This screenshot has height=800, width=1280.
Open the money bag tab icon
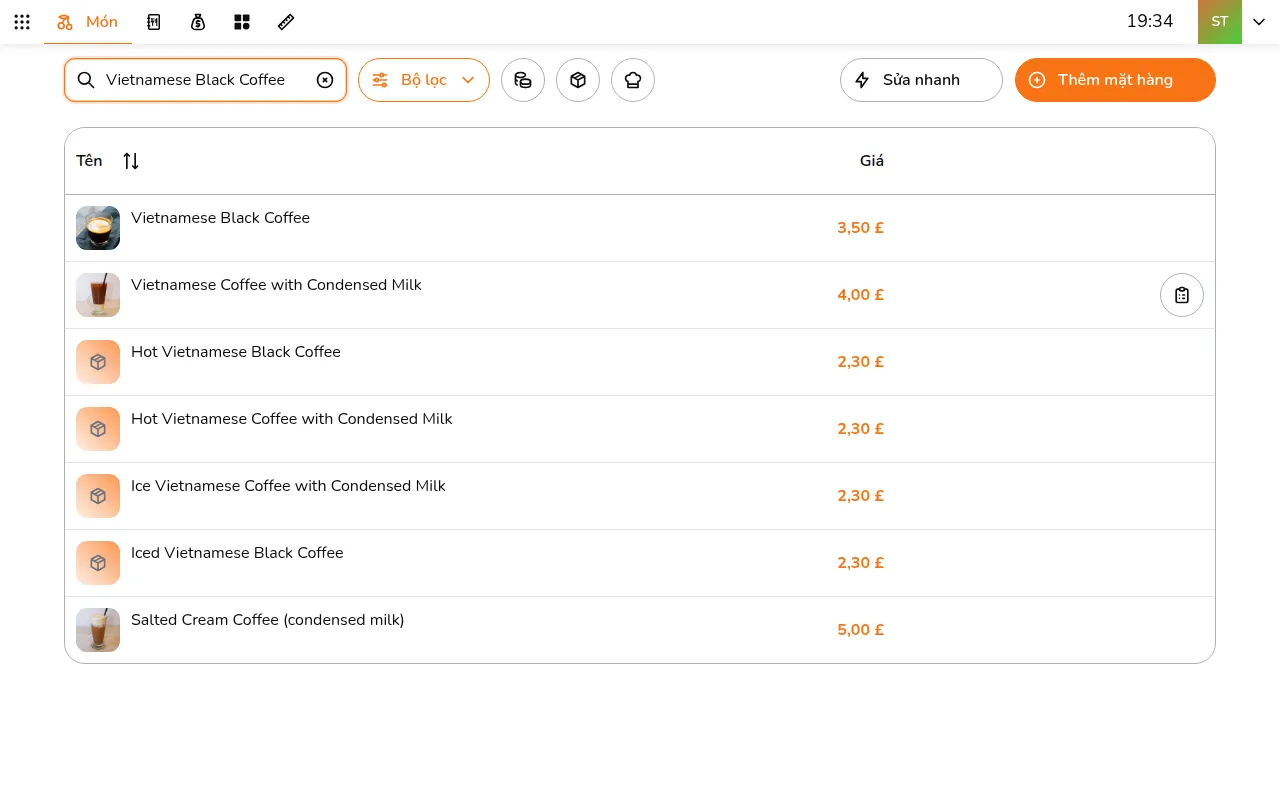(x=198, y=22)
